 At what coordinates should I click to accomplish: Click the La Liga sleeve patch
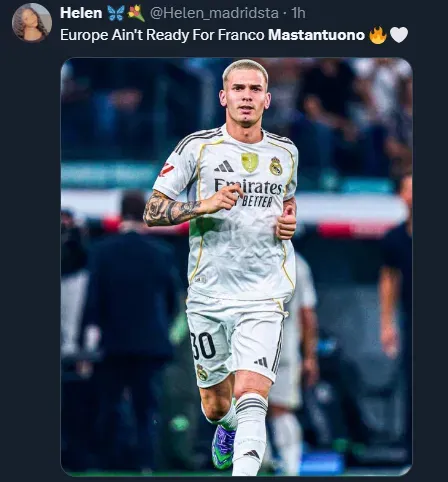tap(166, 170)
